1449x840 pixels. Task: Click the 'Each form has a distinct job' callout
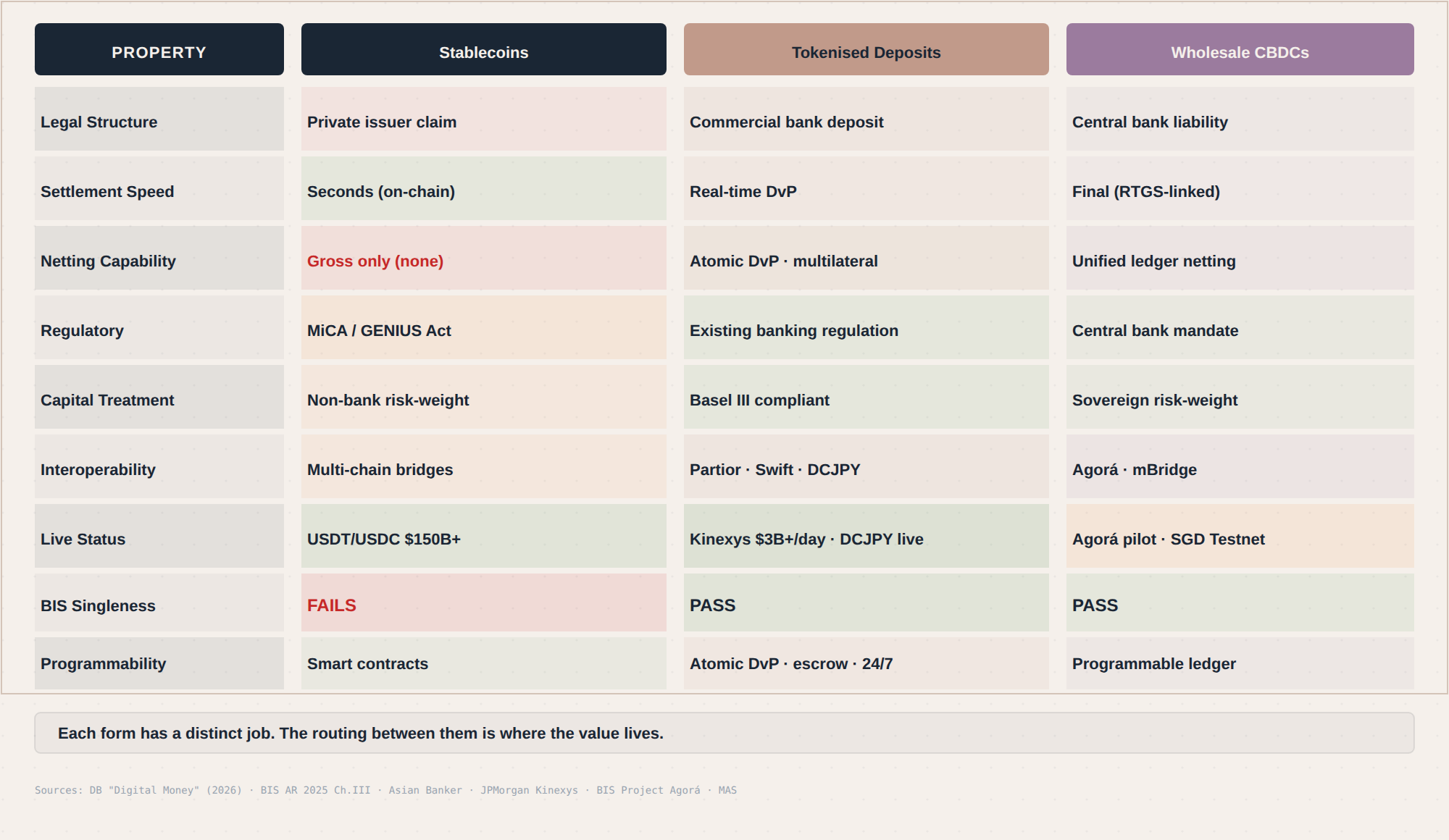[x=724, y=733]
